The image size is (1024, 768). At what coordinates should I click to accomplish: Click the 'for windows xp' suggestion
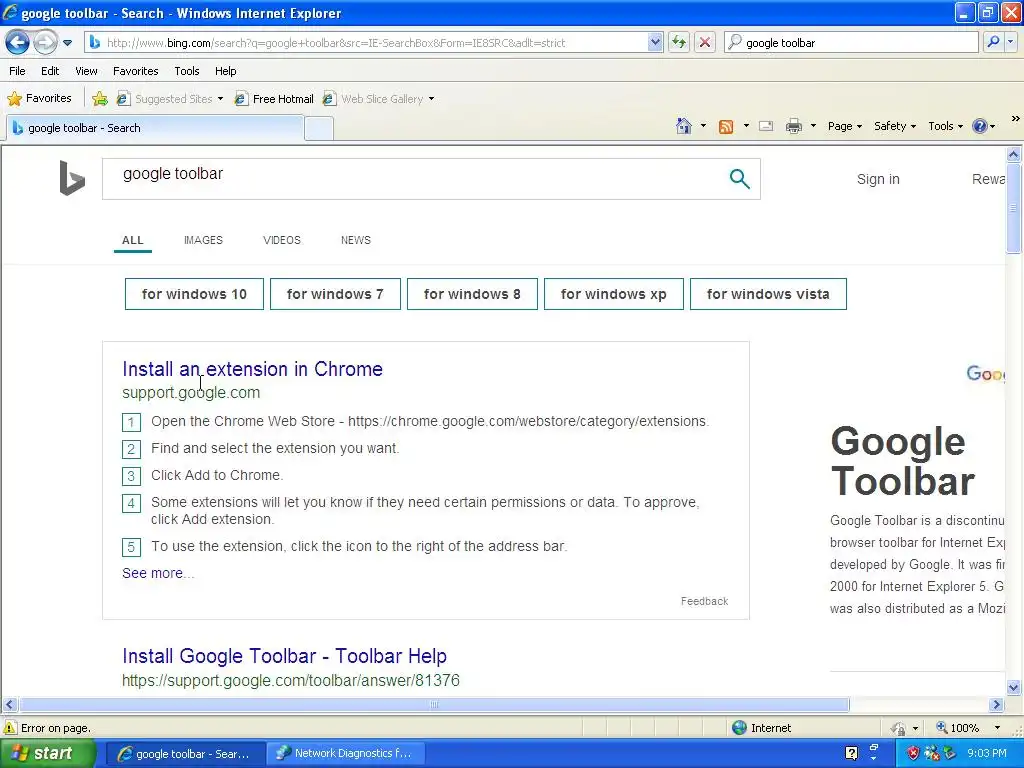coord(614,294)
